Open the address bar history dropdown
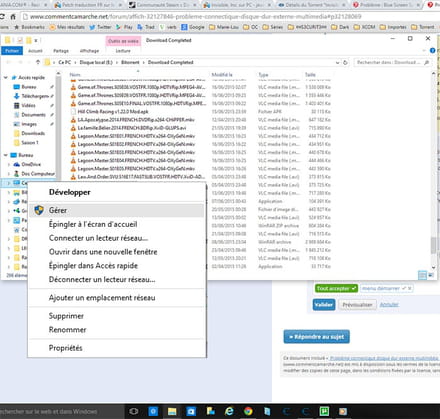The image size is (440, 419). [337, 62]
